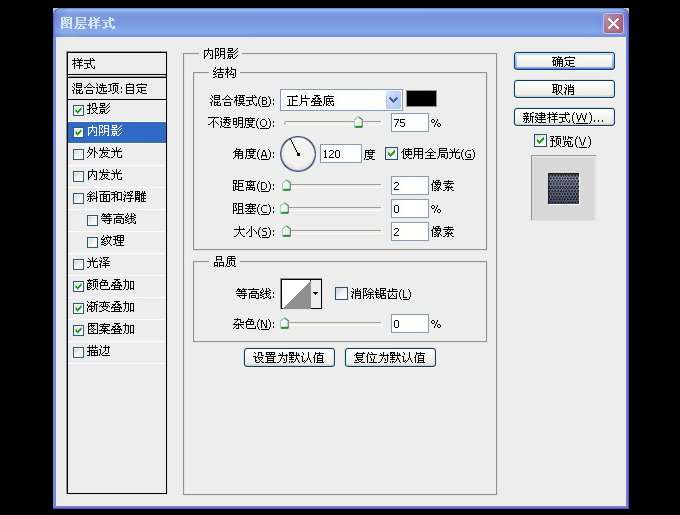Close the 图层样式 dialog window
The image size is (680, 515).
(x=614, y=22)
